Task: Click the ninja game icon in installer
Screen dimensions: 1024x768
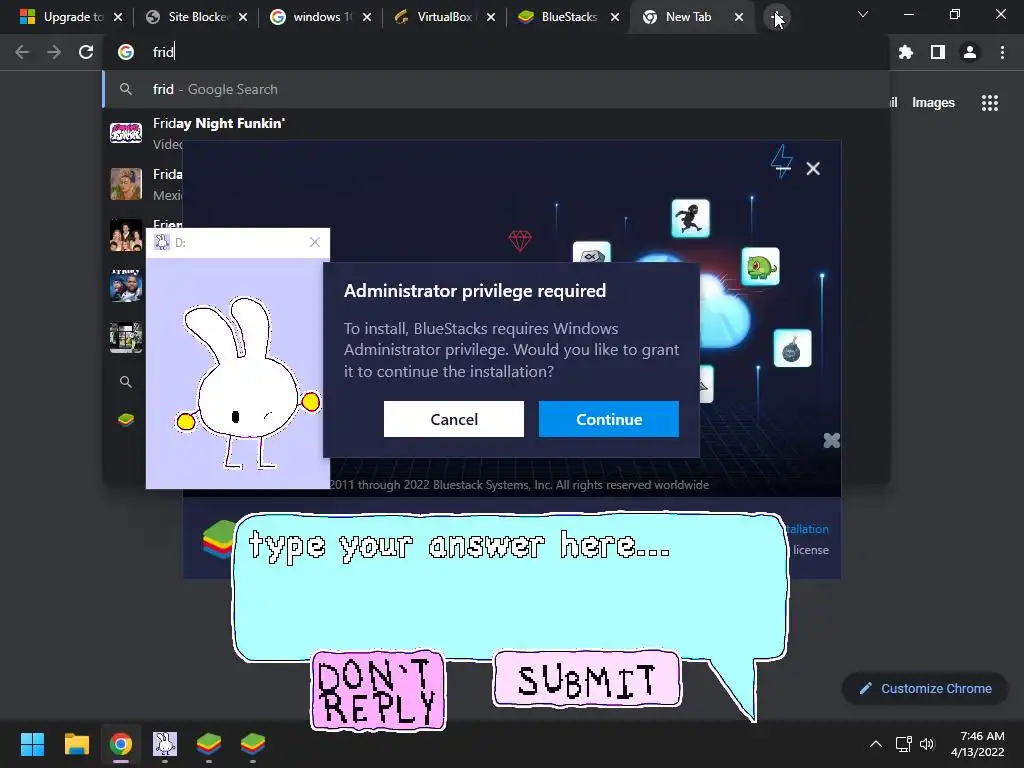Action: 690,218
